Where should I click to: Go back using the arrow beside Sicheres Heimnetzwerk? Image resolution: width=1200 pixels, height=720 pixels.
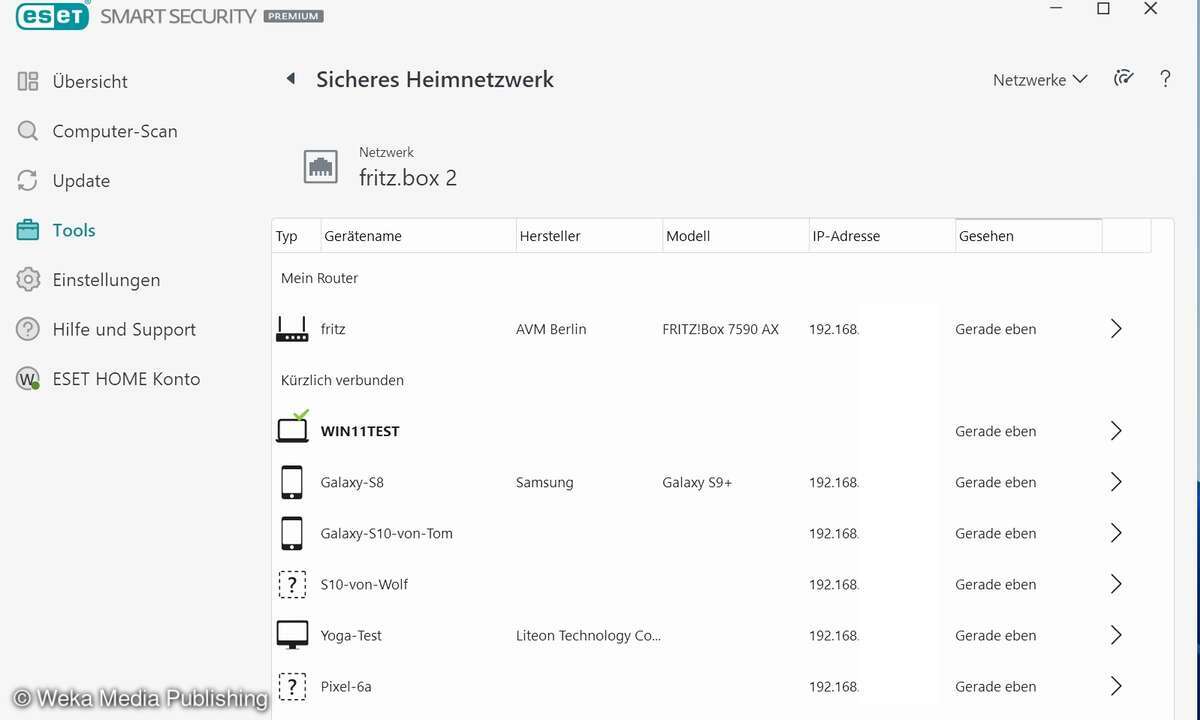click(291, 79)
